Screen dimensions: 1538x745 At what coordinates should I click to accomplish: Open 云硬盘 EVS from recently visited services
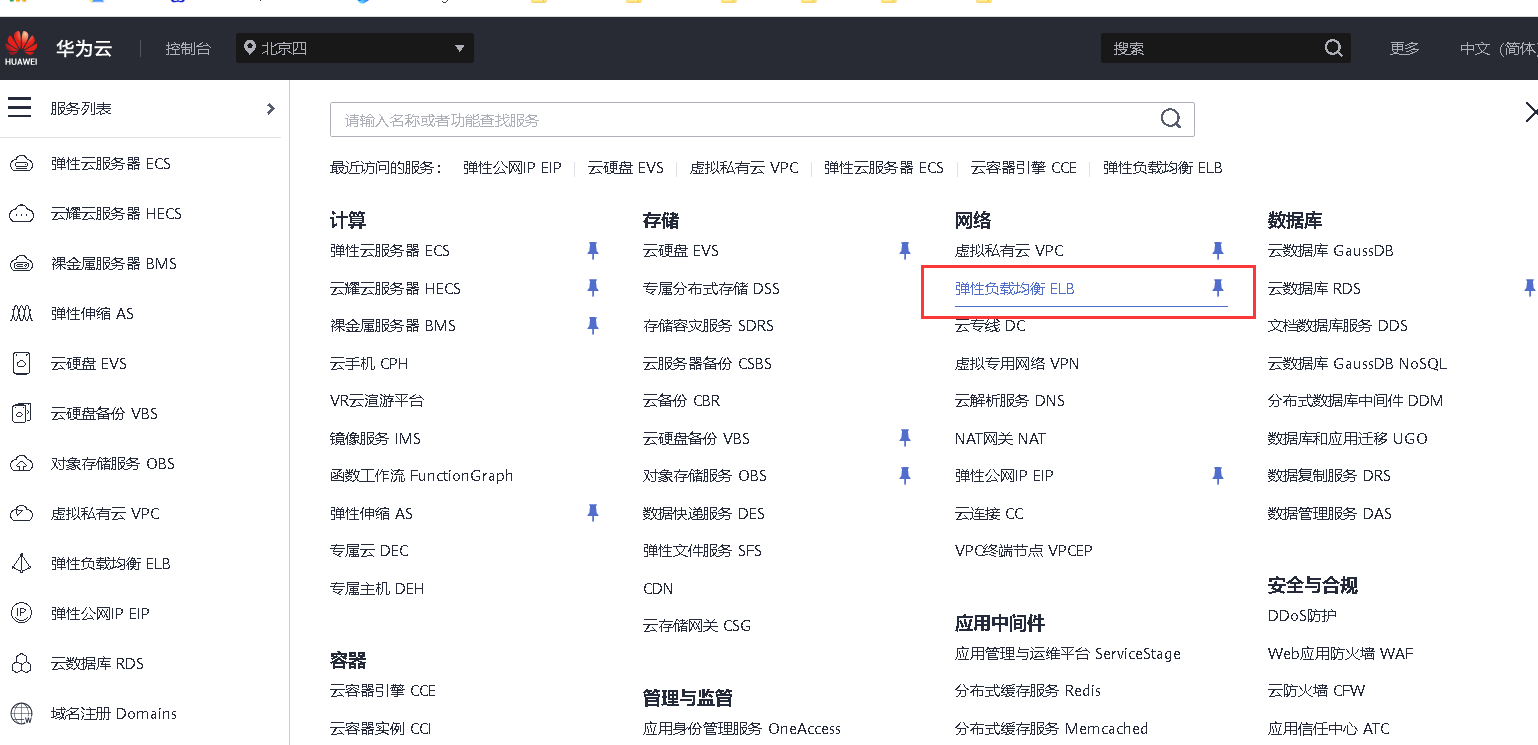coord(626,168)
